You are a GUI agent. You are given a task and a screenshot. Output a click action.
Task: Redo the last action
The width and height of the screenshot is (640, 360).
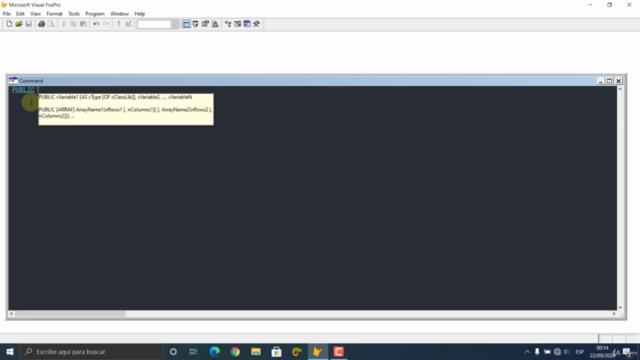click(106, 24)
